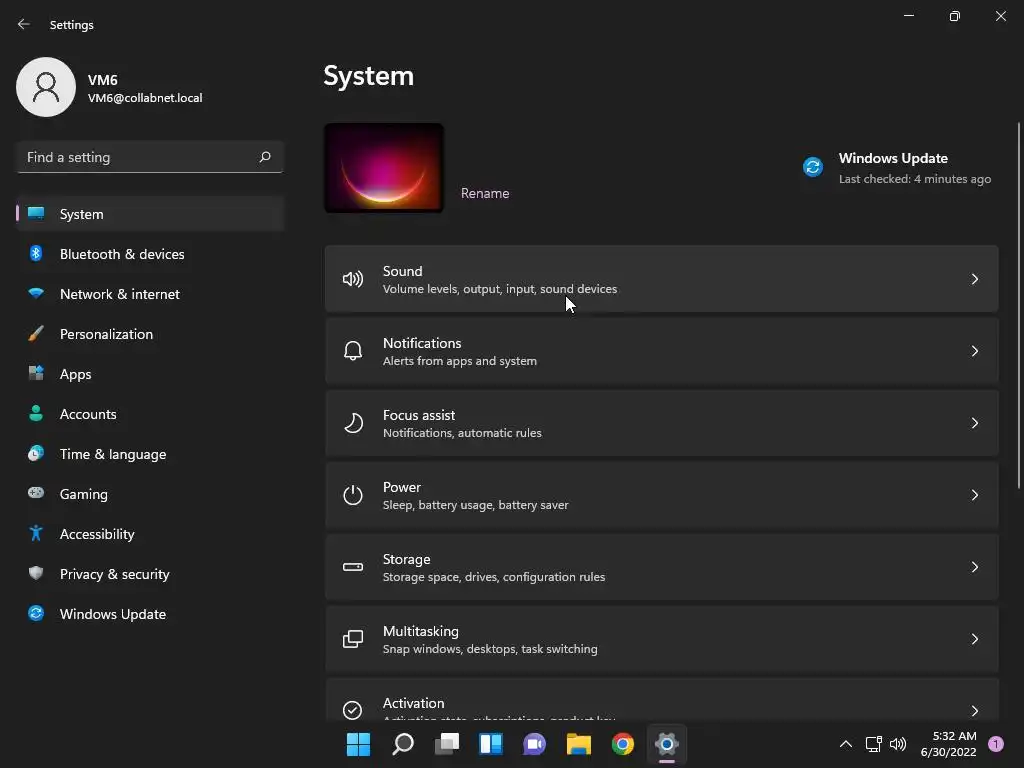This screenshot has width=1024, height=768.
Task: Click the vertical scrollbar on the right
Action: pyautogui.click(x=1019, y=305)
